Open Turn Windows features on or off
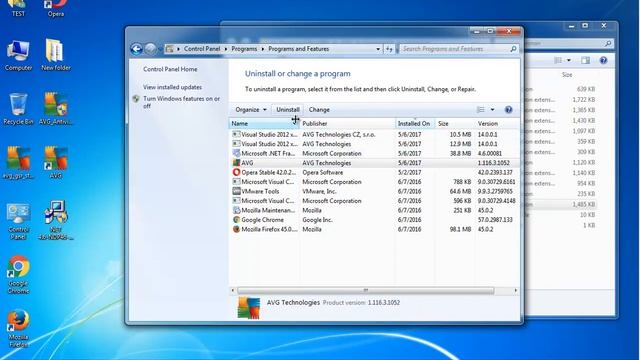640x360 pixels. (x=181, y=102)
